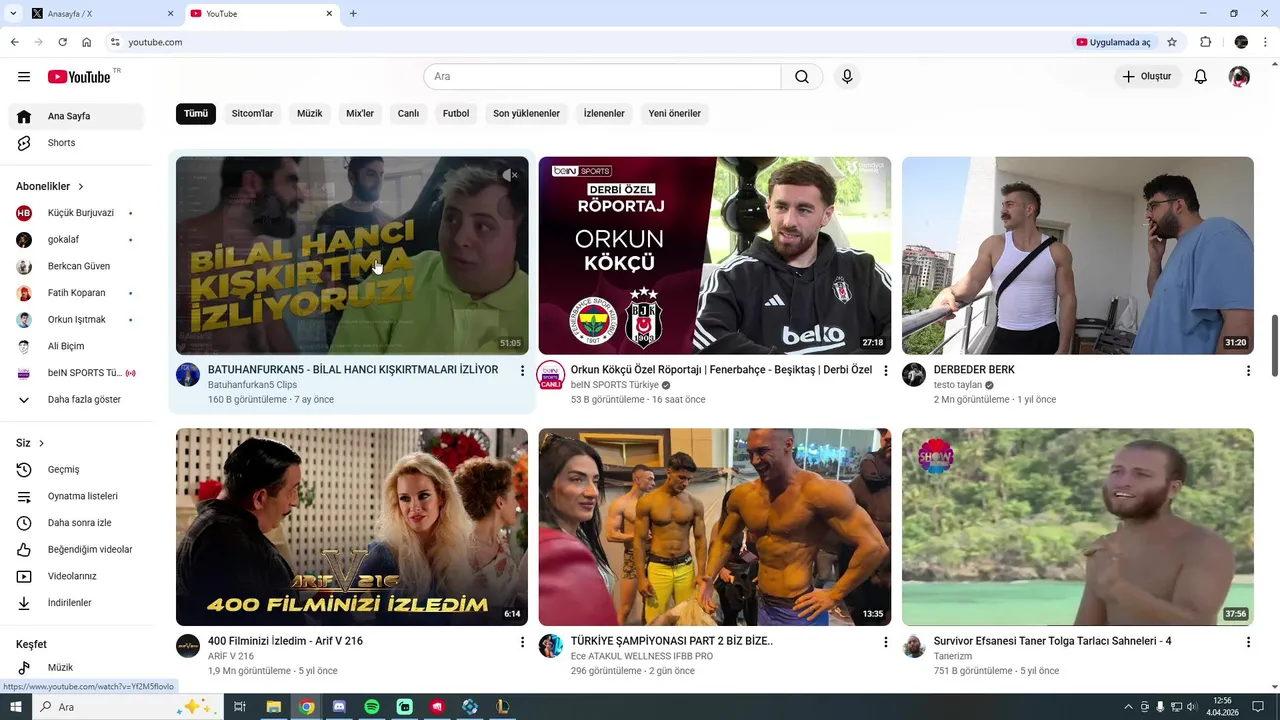Click Survivor Efsanesi Taner Tolga video title

tap(1052, 641)
